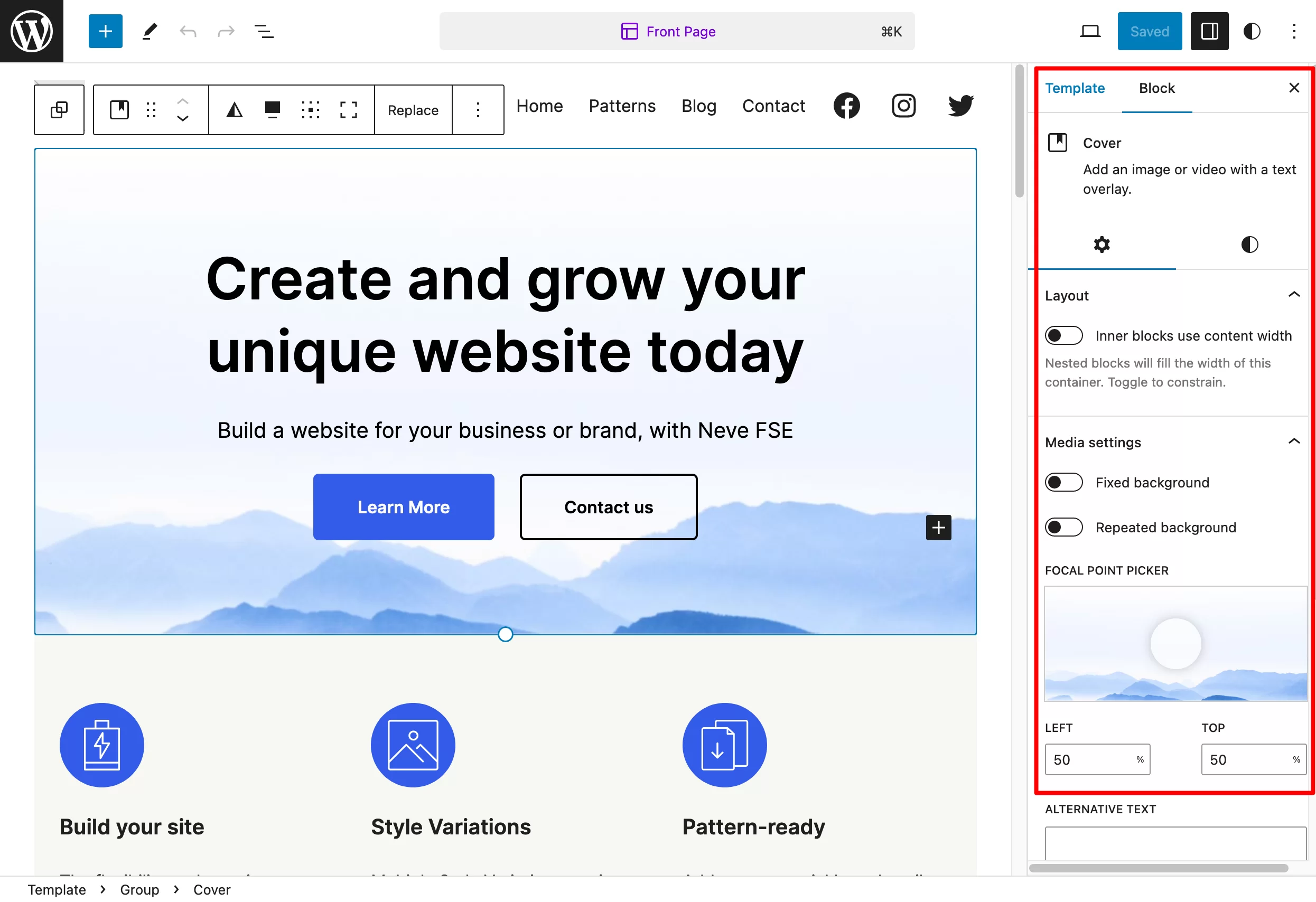This screenshot has height=902, width=1316.
Task: Switch to the Block settings tab
Action: 1155,87
